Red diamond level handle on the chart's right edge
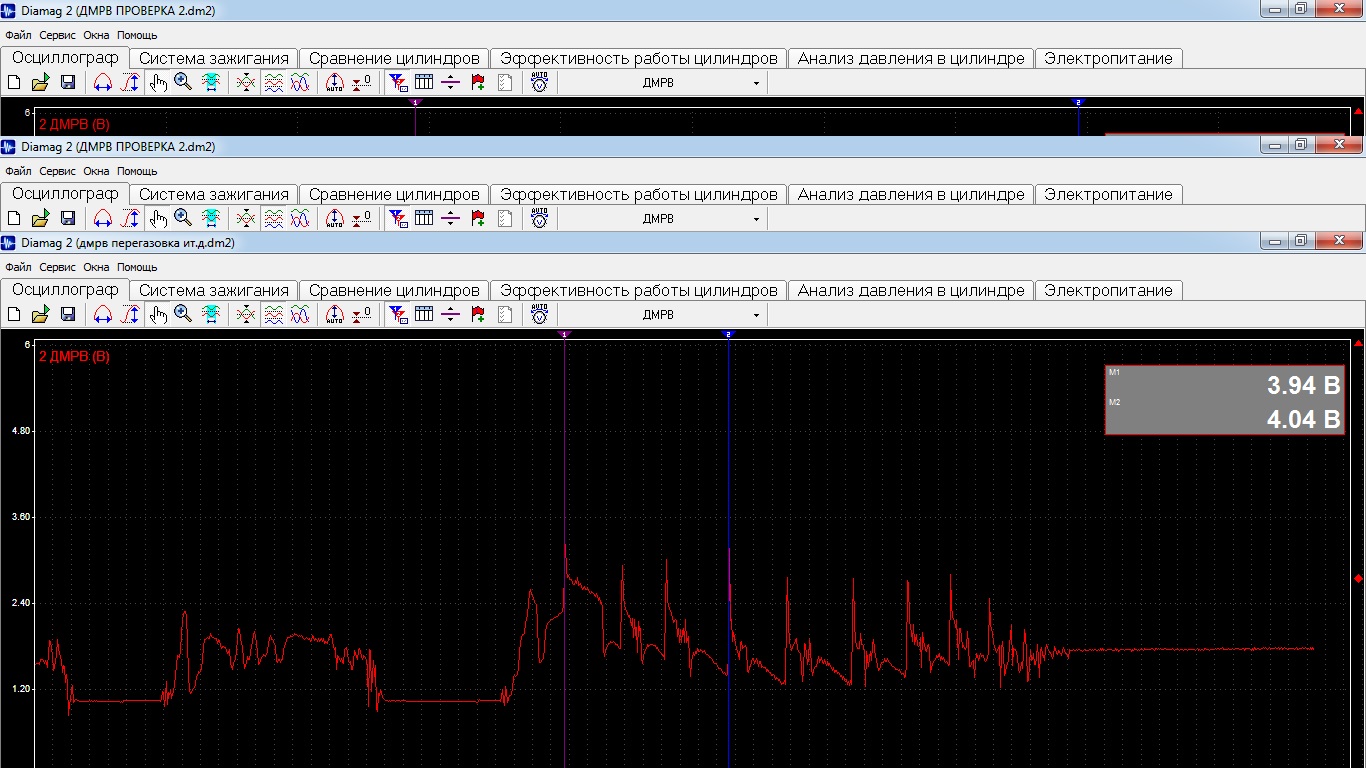Image resolution: width=1366 pixels, height=768 pixels. coord(1358,578)
